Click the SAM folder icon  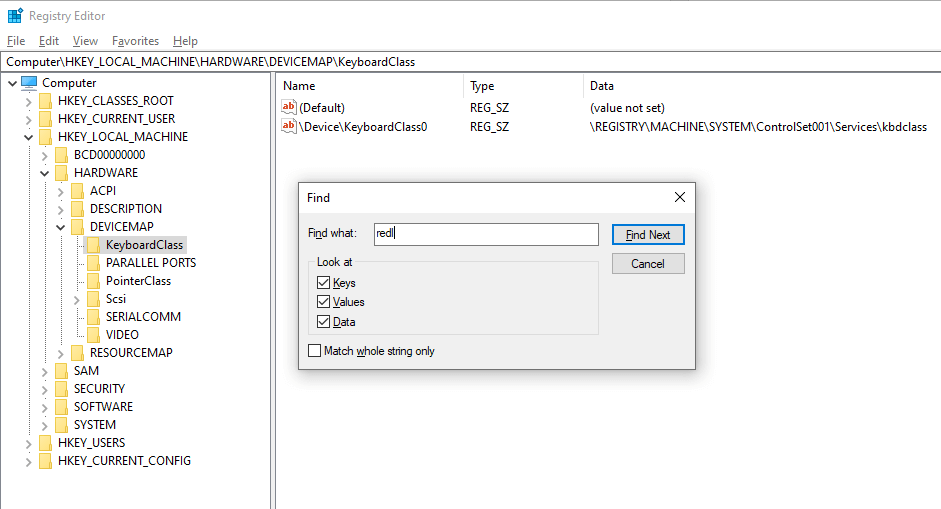pos(61,371)
